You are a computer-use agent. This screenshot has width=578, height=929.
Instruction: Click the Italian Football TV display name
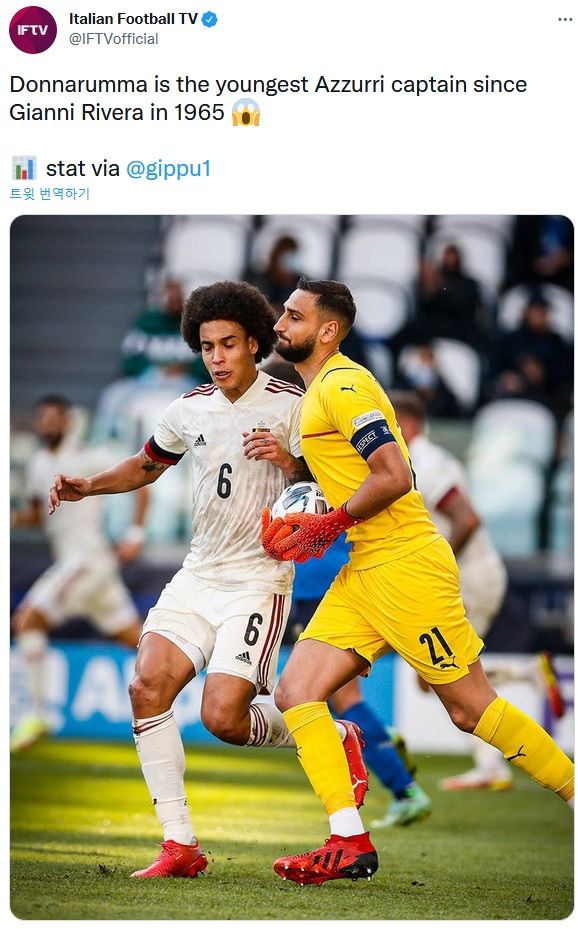(x=133, y=19)
